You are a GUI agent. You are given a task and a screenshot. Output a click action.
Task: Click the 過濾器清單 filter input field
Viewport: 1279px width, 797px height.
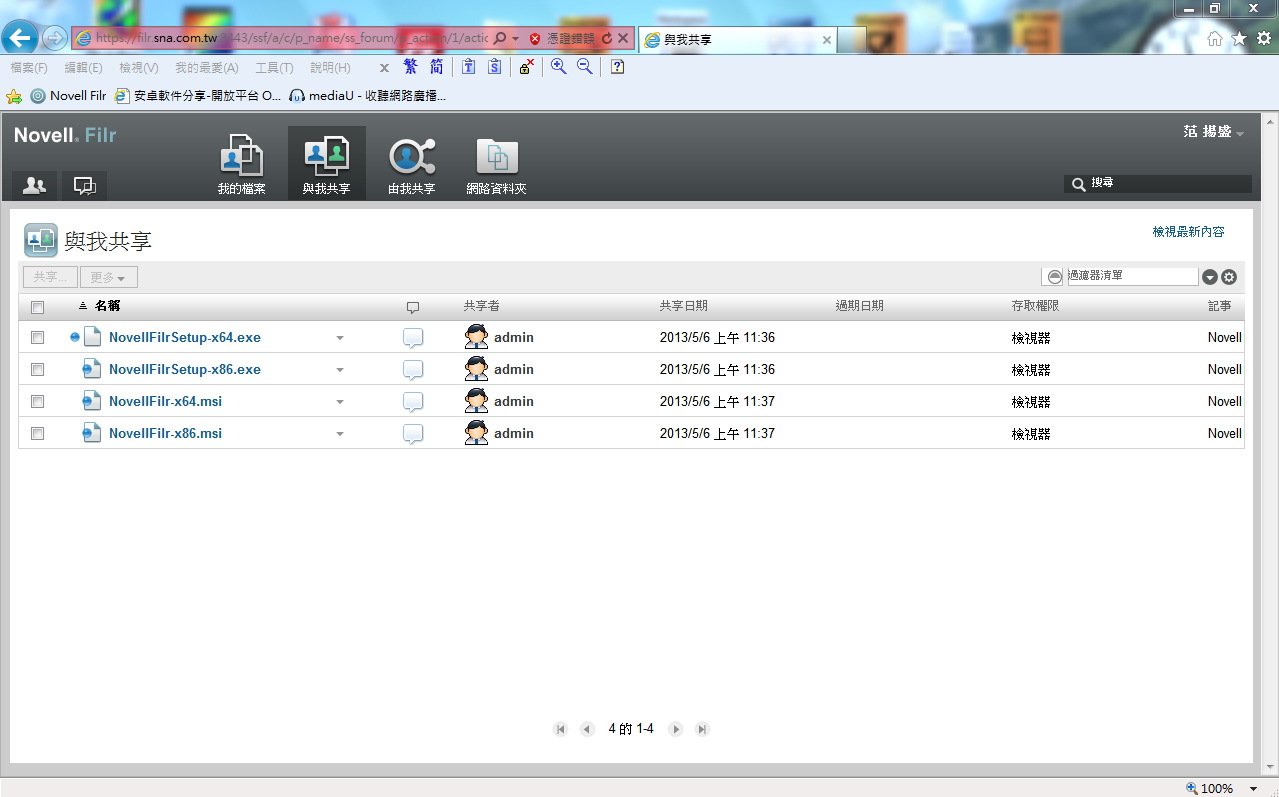tap(1132, 276)
